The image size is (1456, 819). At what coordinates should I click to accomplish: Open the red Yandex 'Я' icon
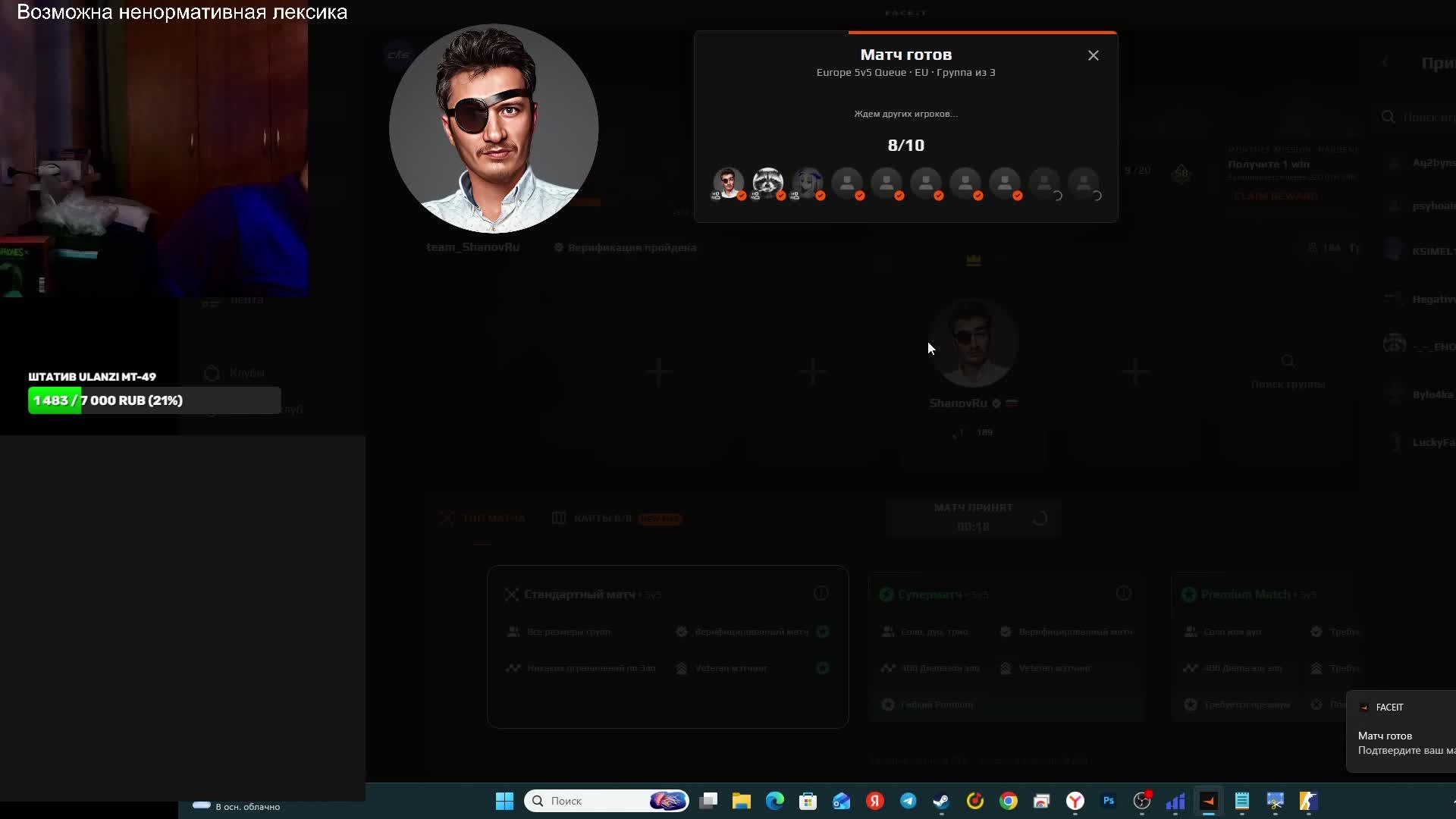pyautogui.click(x=875, y=801)
